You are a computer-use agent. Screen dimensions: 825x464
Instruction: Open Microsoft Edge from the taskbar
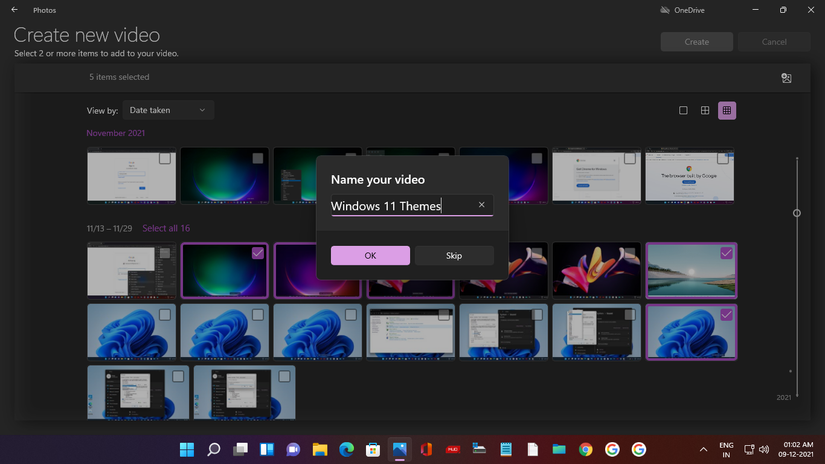point(346,449)
